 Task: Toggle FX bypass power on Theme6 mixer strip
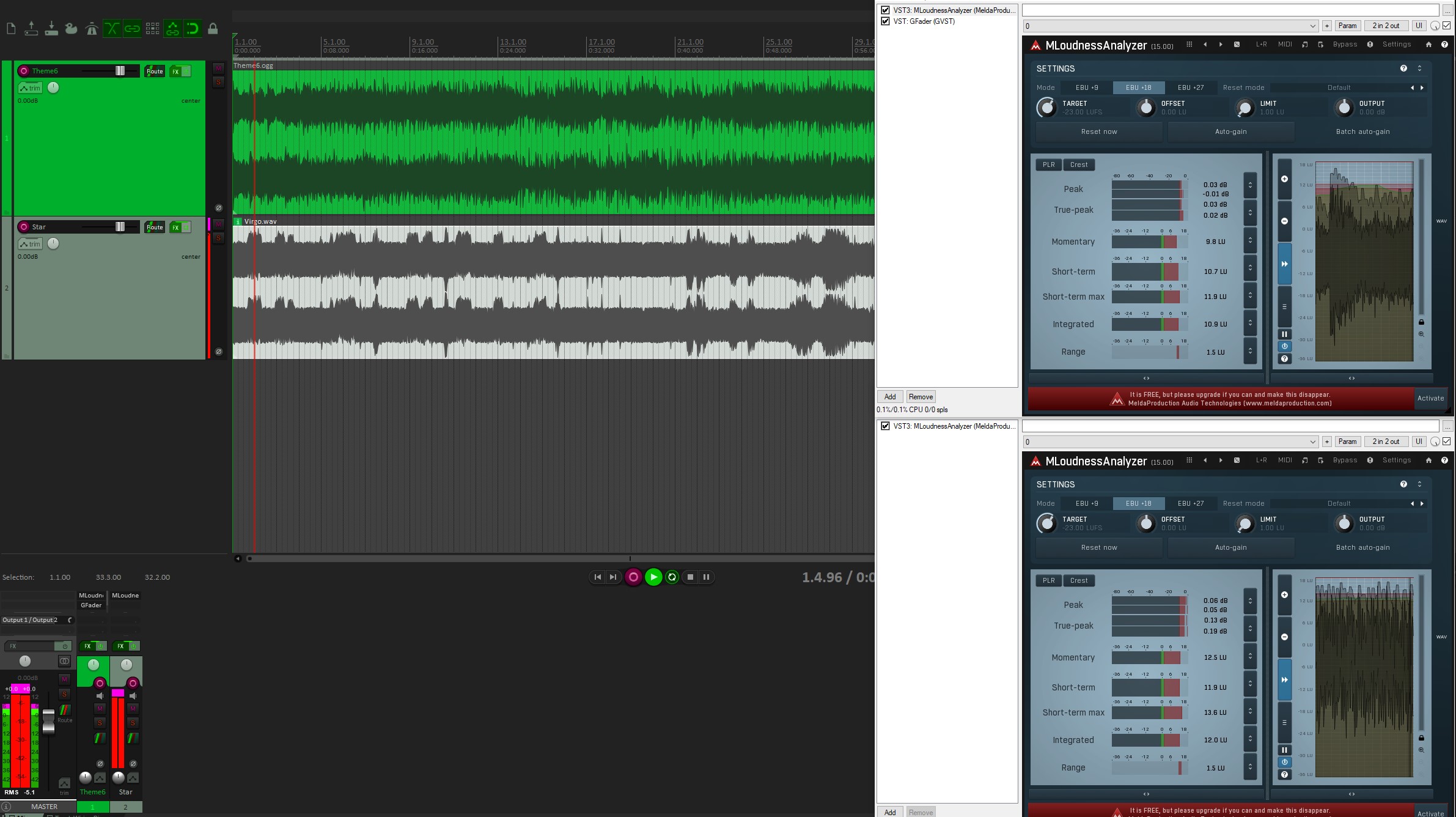(x=101, y=646)
